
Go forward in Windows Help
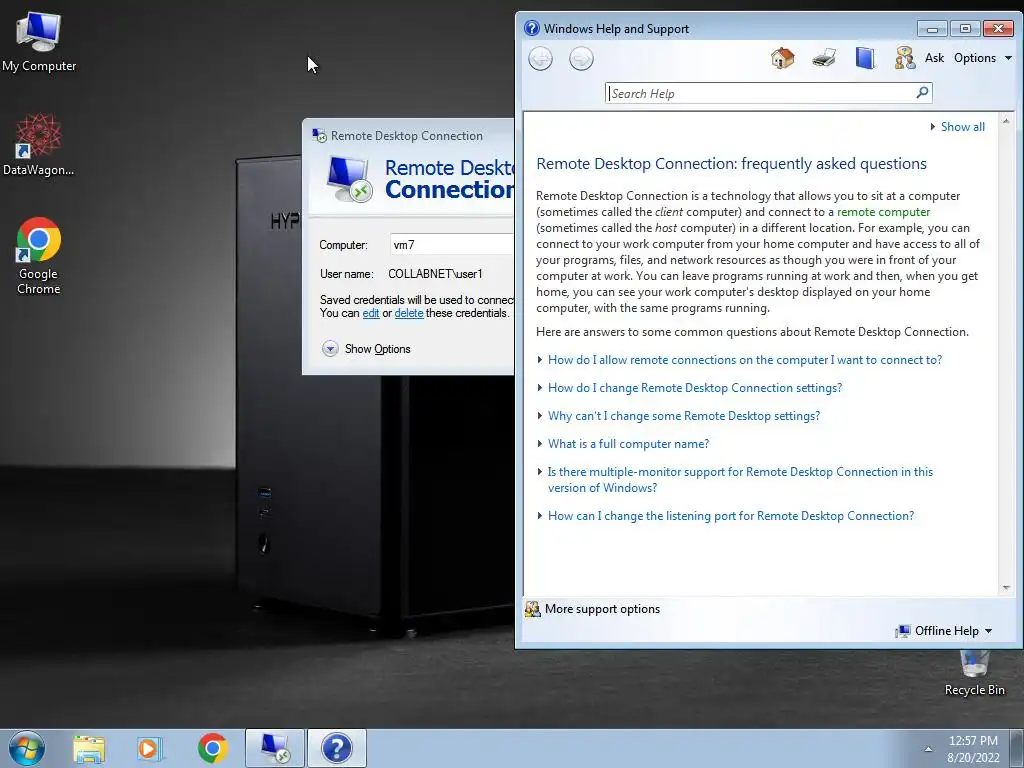[x=581, y=59]
